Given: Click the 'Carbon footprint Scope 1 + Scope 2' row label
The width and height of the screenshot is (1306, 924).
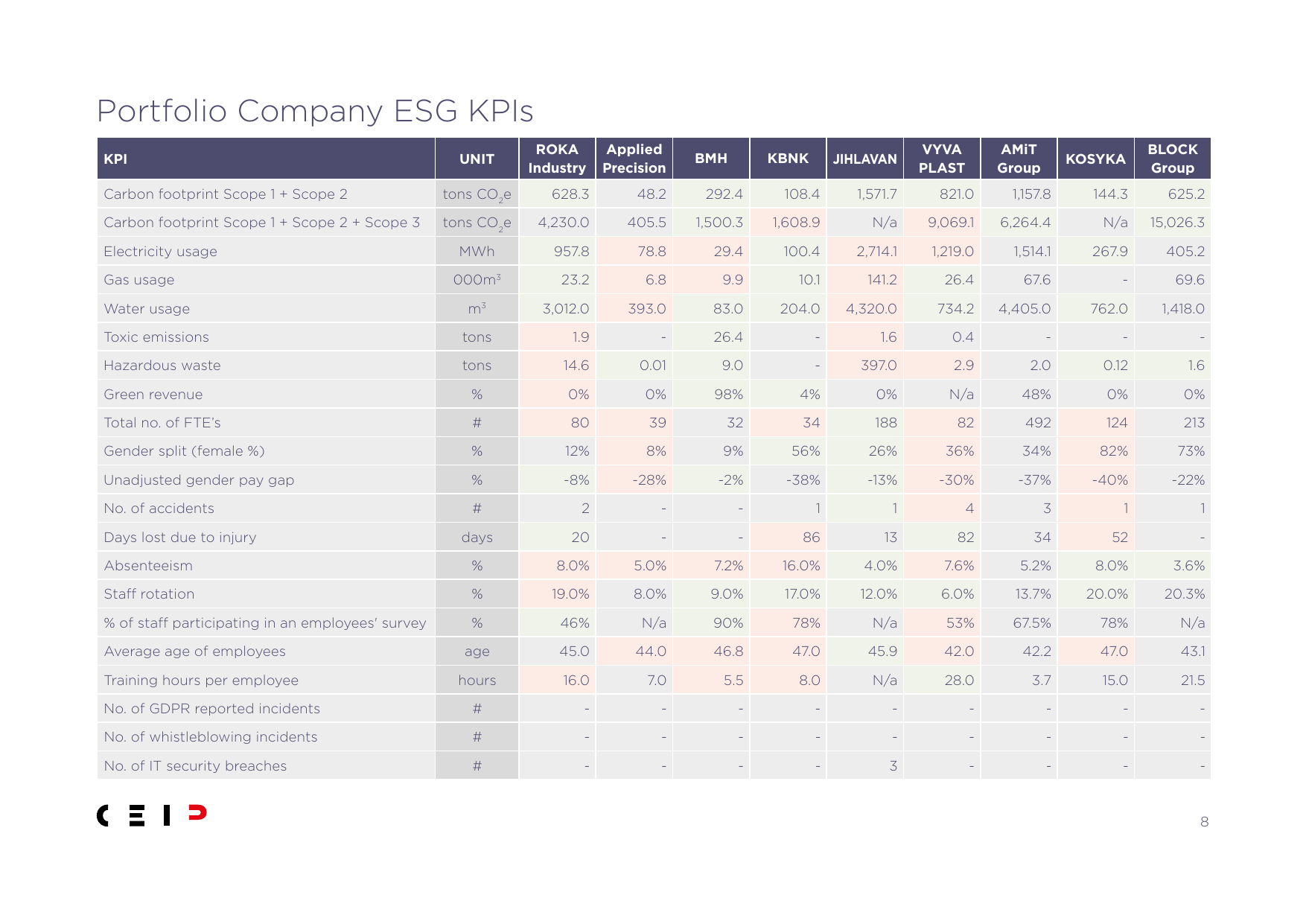Looking at the screenshot, I should pyautogui.click(x=226, y=194).
